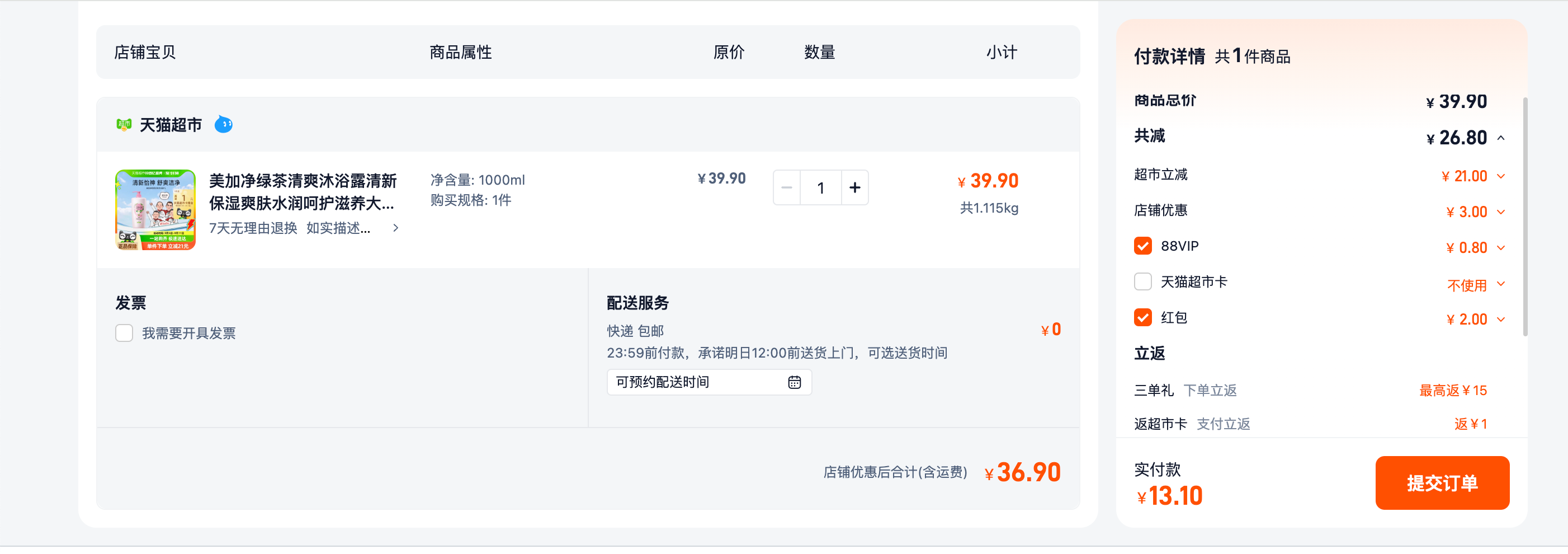
Task: Click the Tmall supermarket store logo icon
Action: click(124, 125)
